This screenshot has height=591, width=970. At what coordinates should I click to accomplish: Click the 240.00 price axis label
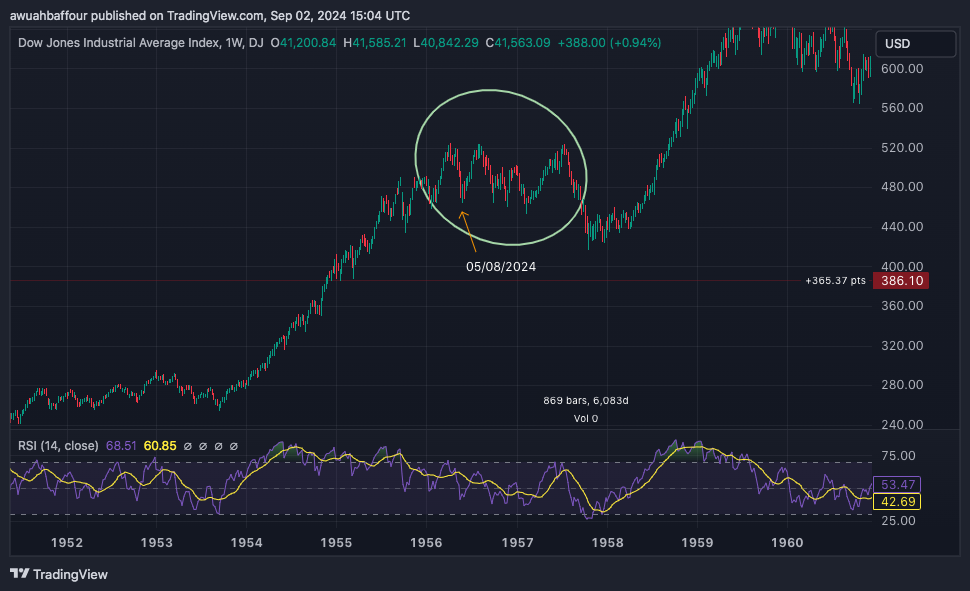point(902,425)
